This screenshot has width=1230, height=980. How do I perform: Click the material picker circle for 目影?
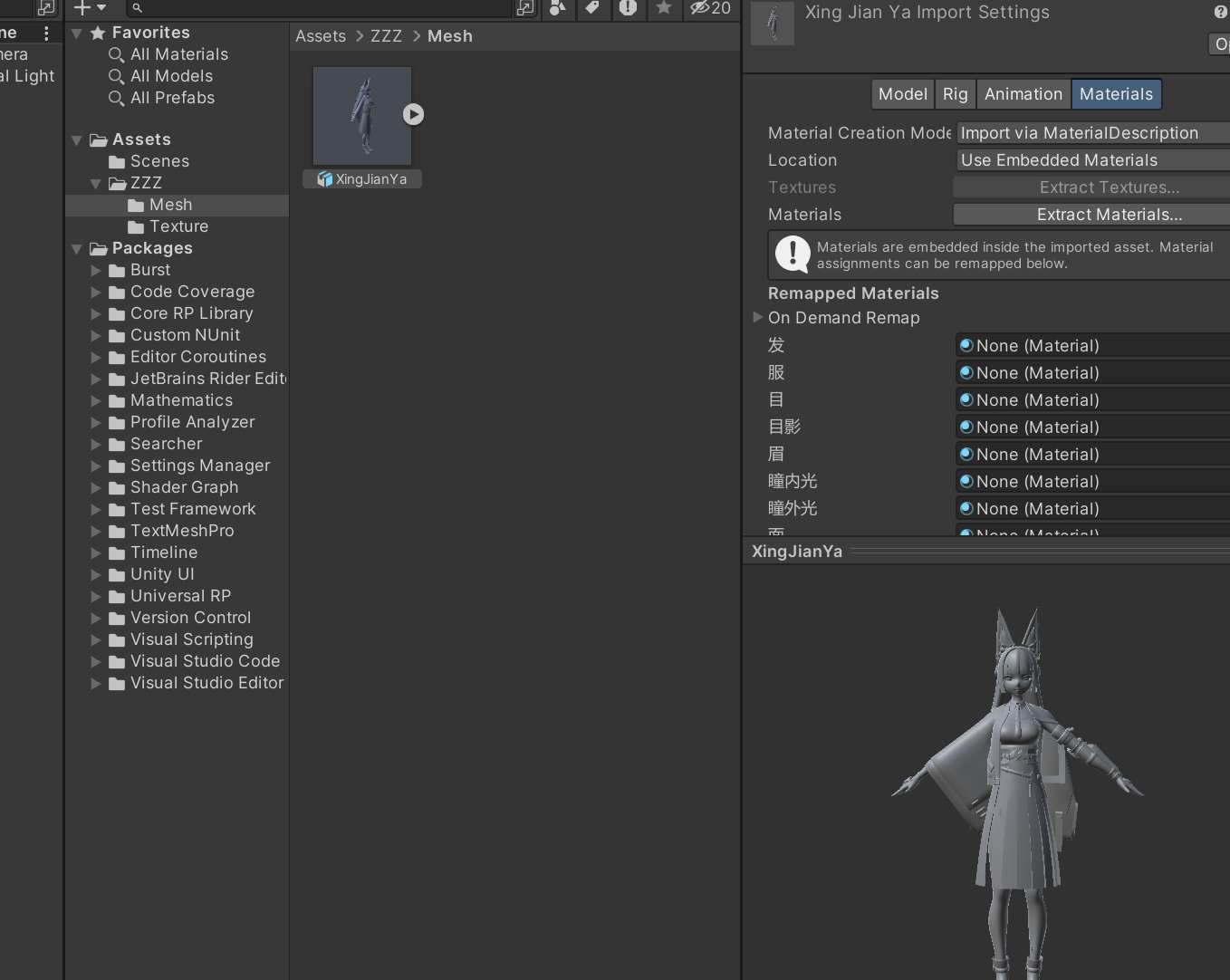tap(966, 427)
